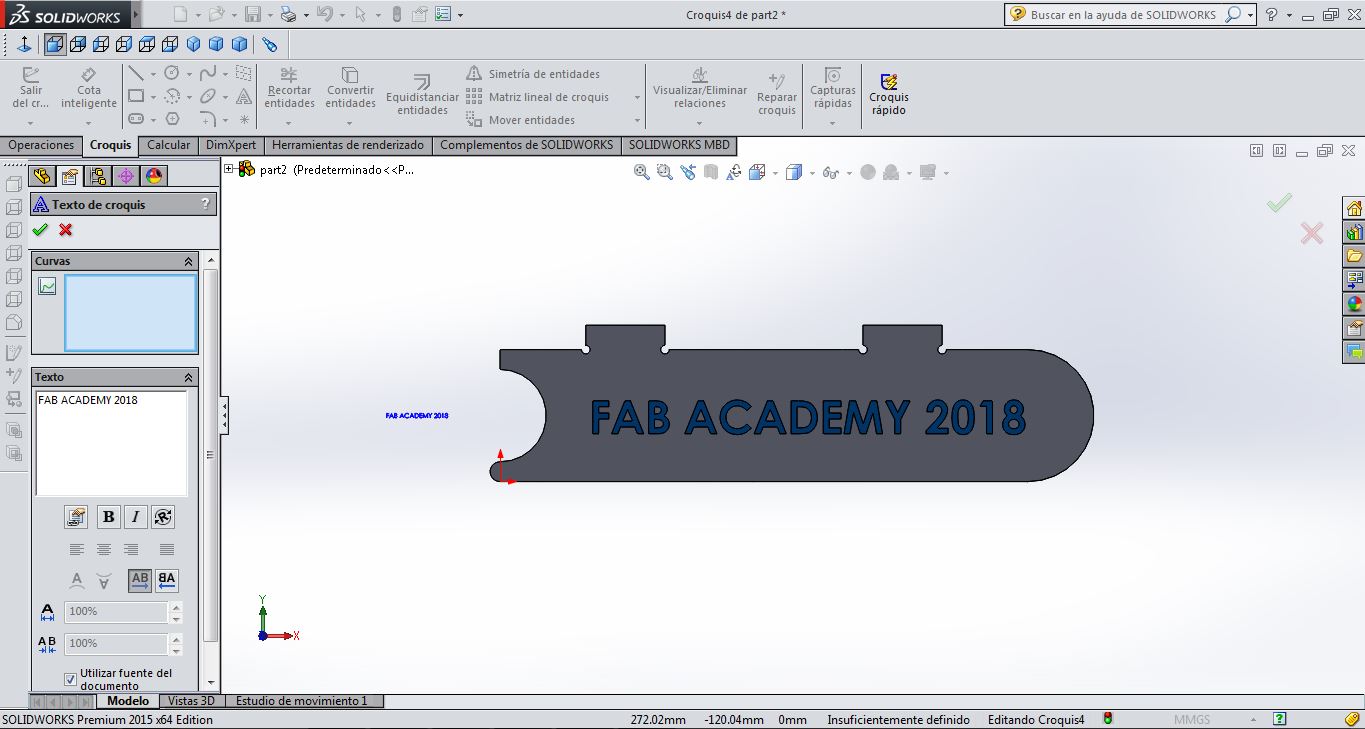The width and height of the screenshot is (1365, 729).
Task: Select the Ellipse sketch tool
Action: click(208, 97)
